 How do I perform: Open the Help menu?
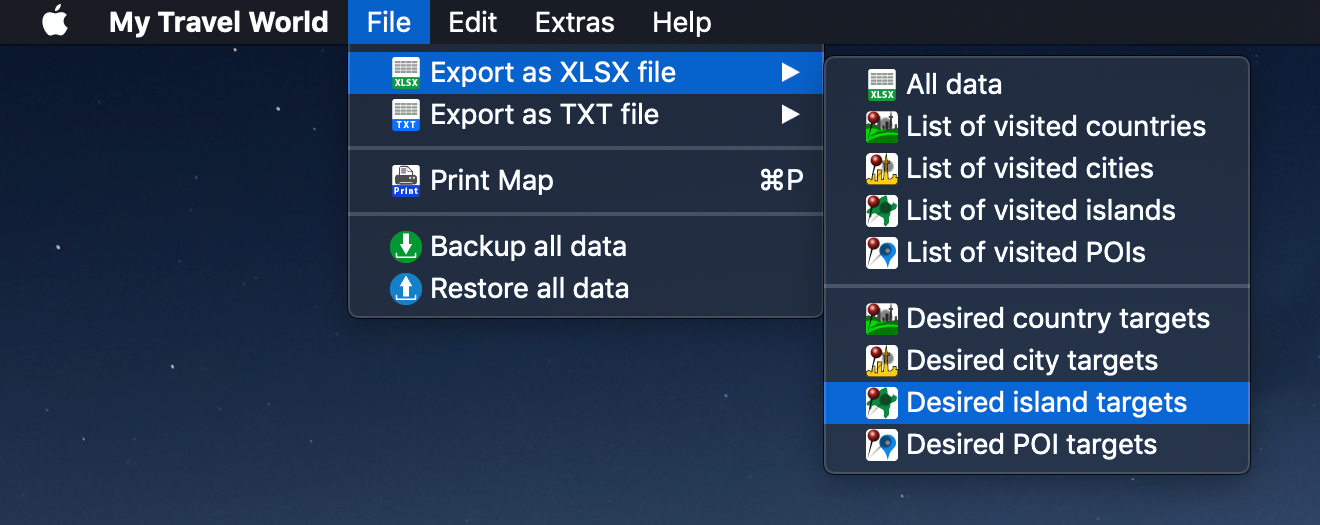coord(682,22)
